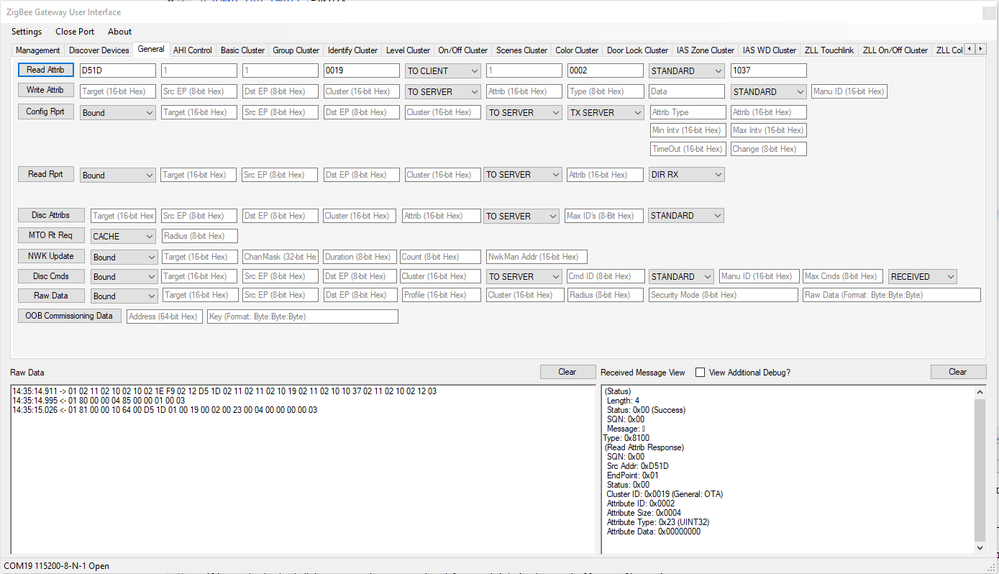Switch to the On/Off Cluster tab

(x=463, y=50)
